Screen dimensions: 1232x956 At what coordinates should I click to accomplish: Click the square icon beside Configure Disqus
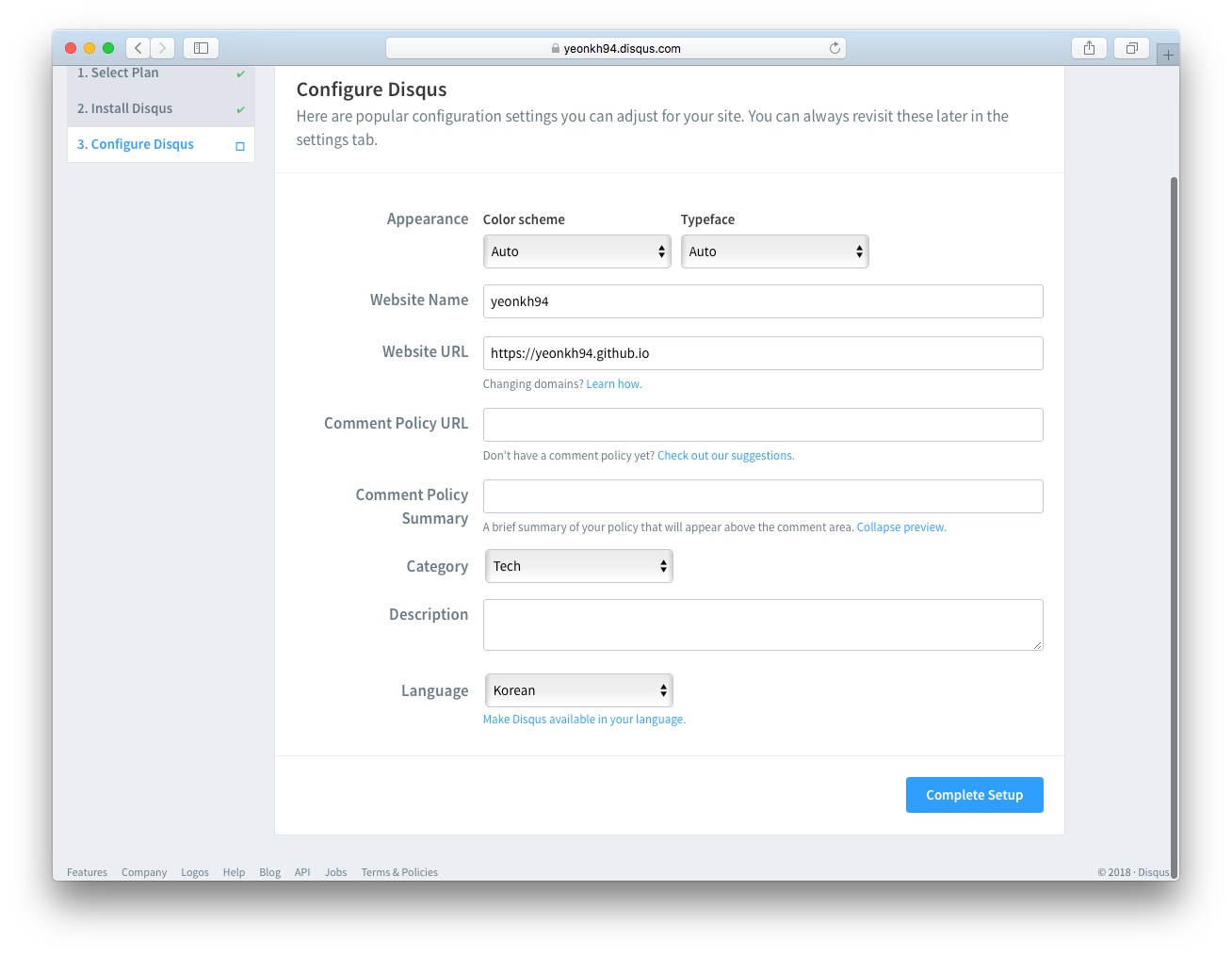pyautogui.click(x=240, y=146)
